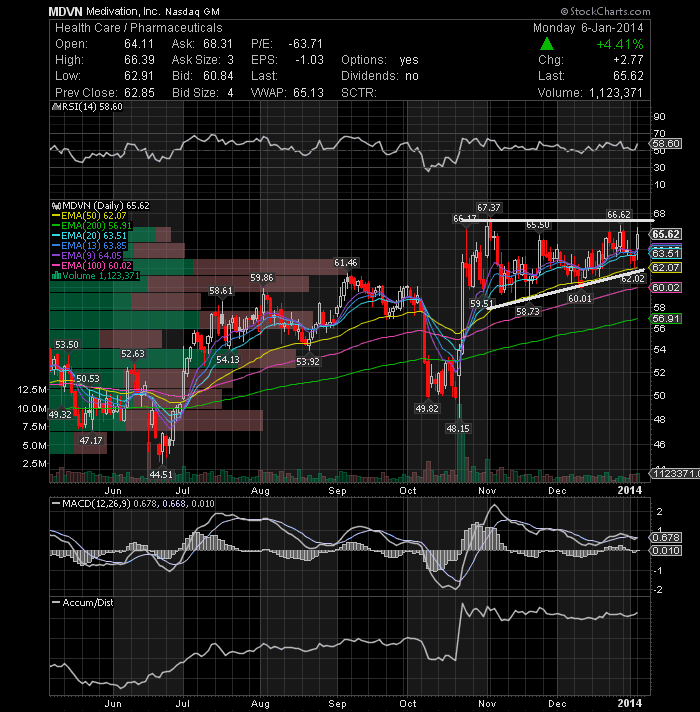Image resolution: width=700 pixels, height=712 pixels.
Task: Click Health Care / Pharmaceuticals sector text
Action: click(139, 28)
